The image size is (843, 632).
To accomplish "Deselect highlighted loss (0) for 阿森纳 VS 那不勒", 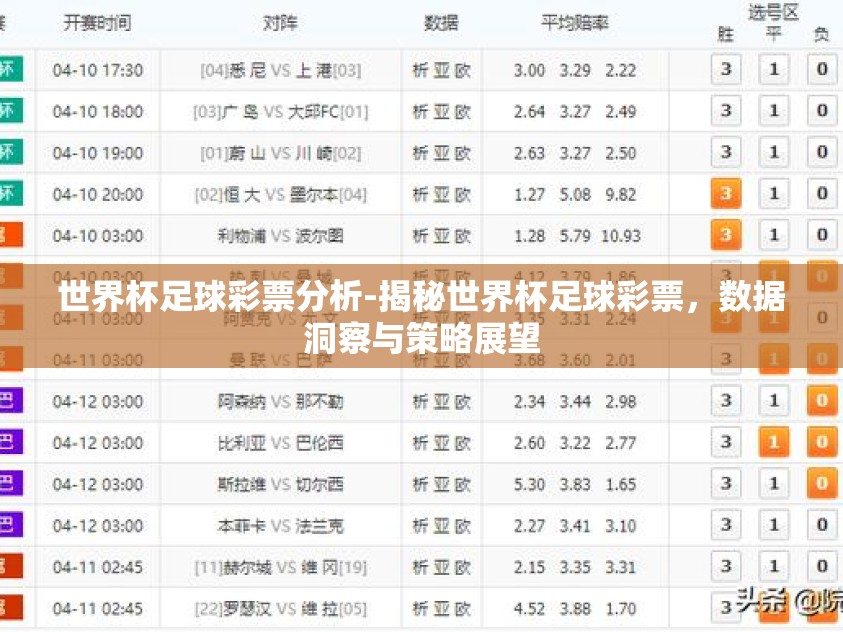I will point(821,401).
